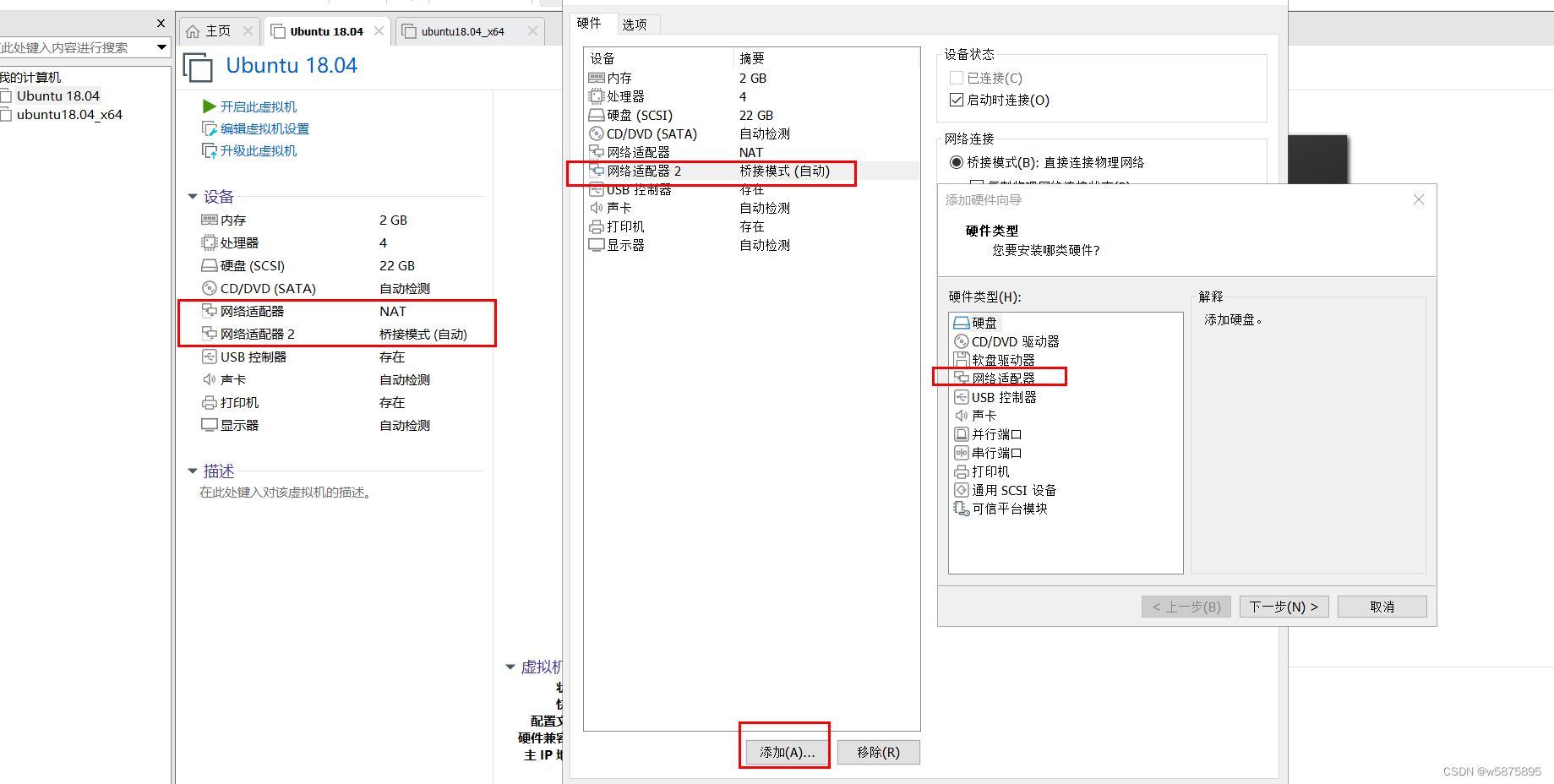1554x784 pixels.
Task: Click the large Ubuntu 18.04 VM icon
Action: pyautogui.click(x=198, y=67)
